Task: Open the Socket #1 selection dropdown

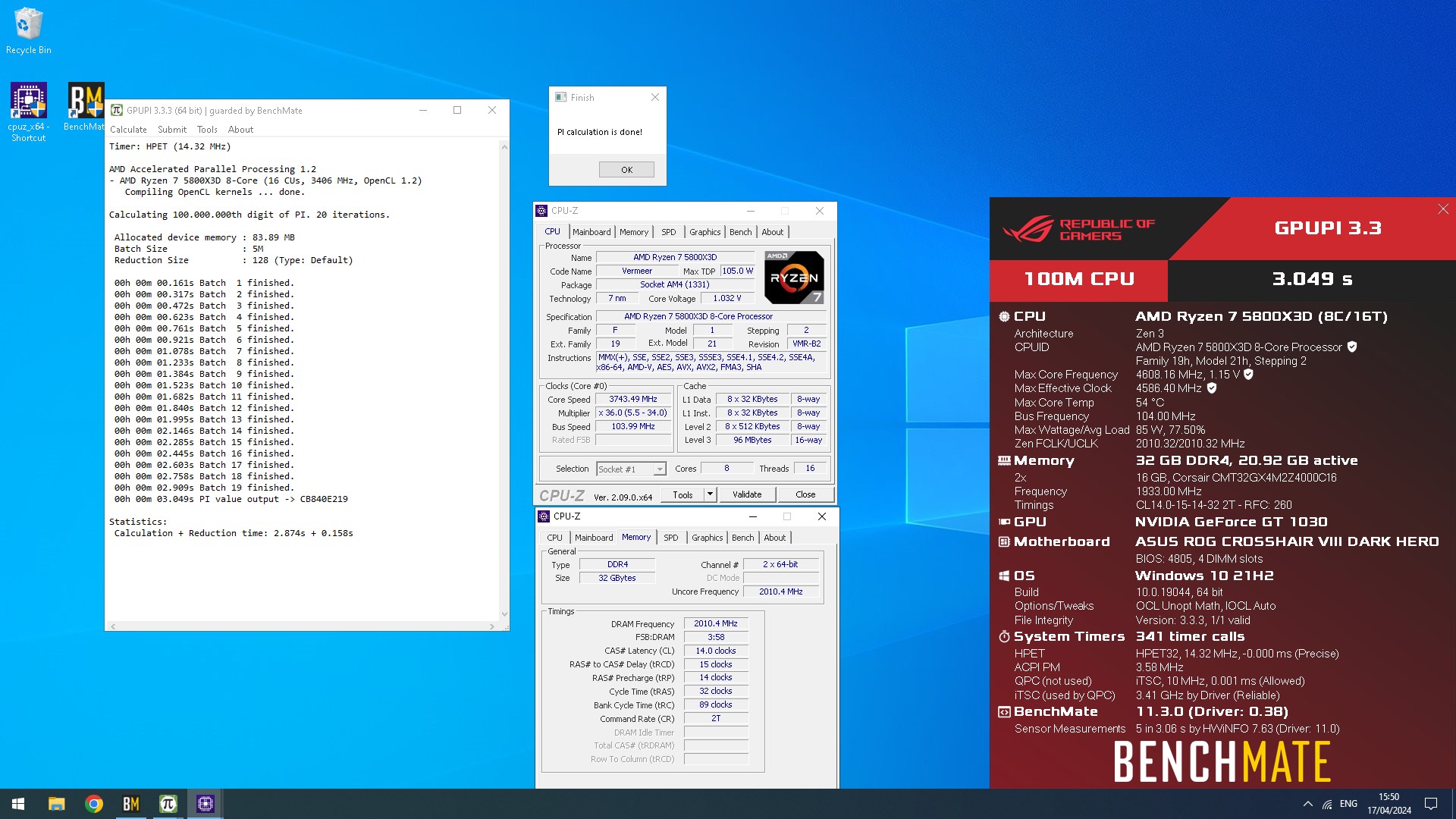Action: tap(631, 469)
